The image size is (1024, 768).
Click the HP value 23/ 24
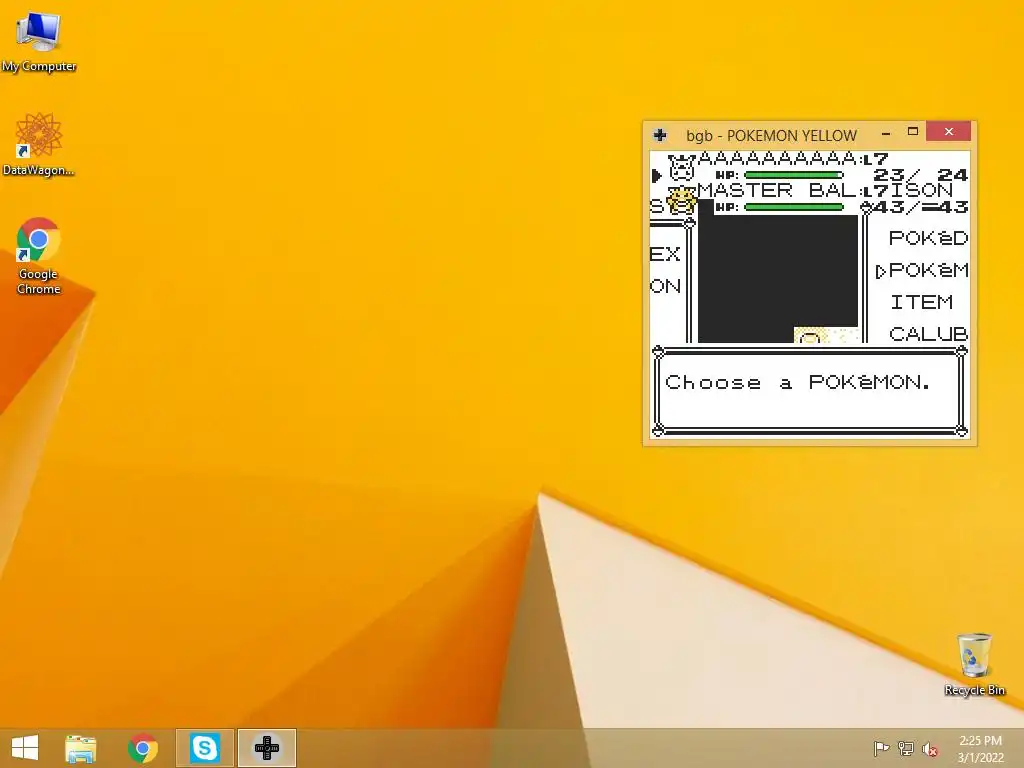(920, 175)
